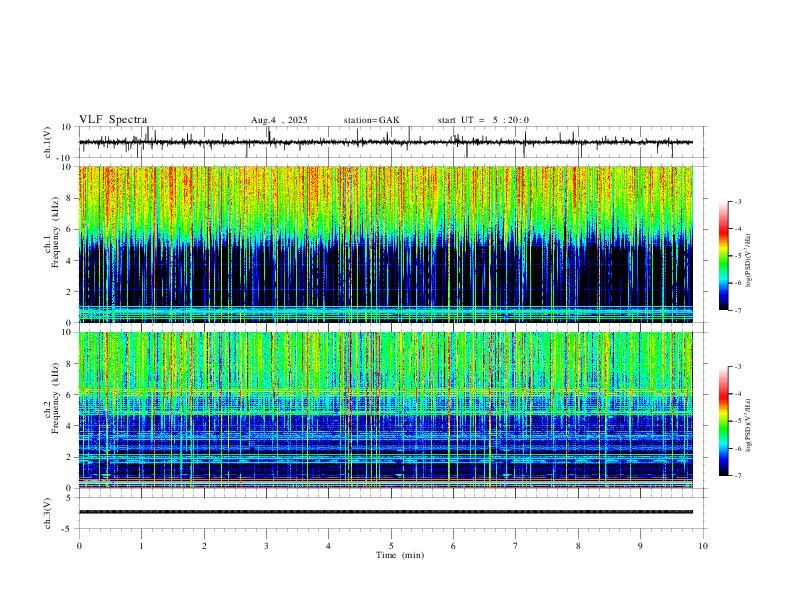Click the "ch.1(V)" waveform axis label
This screenshot has width=792, height=612.
(x=48, y=142)
